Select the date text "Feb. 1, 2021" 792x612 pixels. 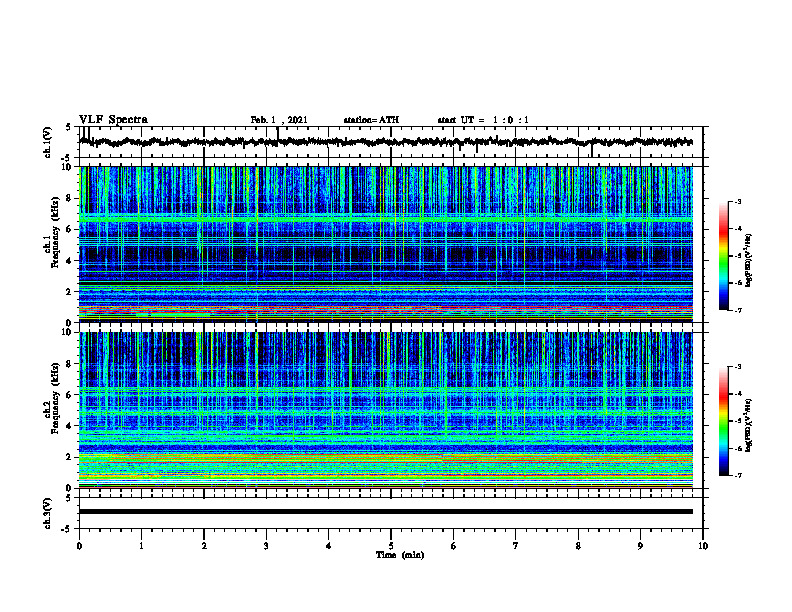[x=279, y=120]
